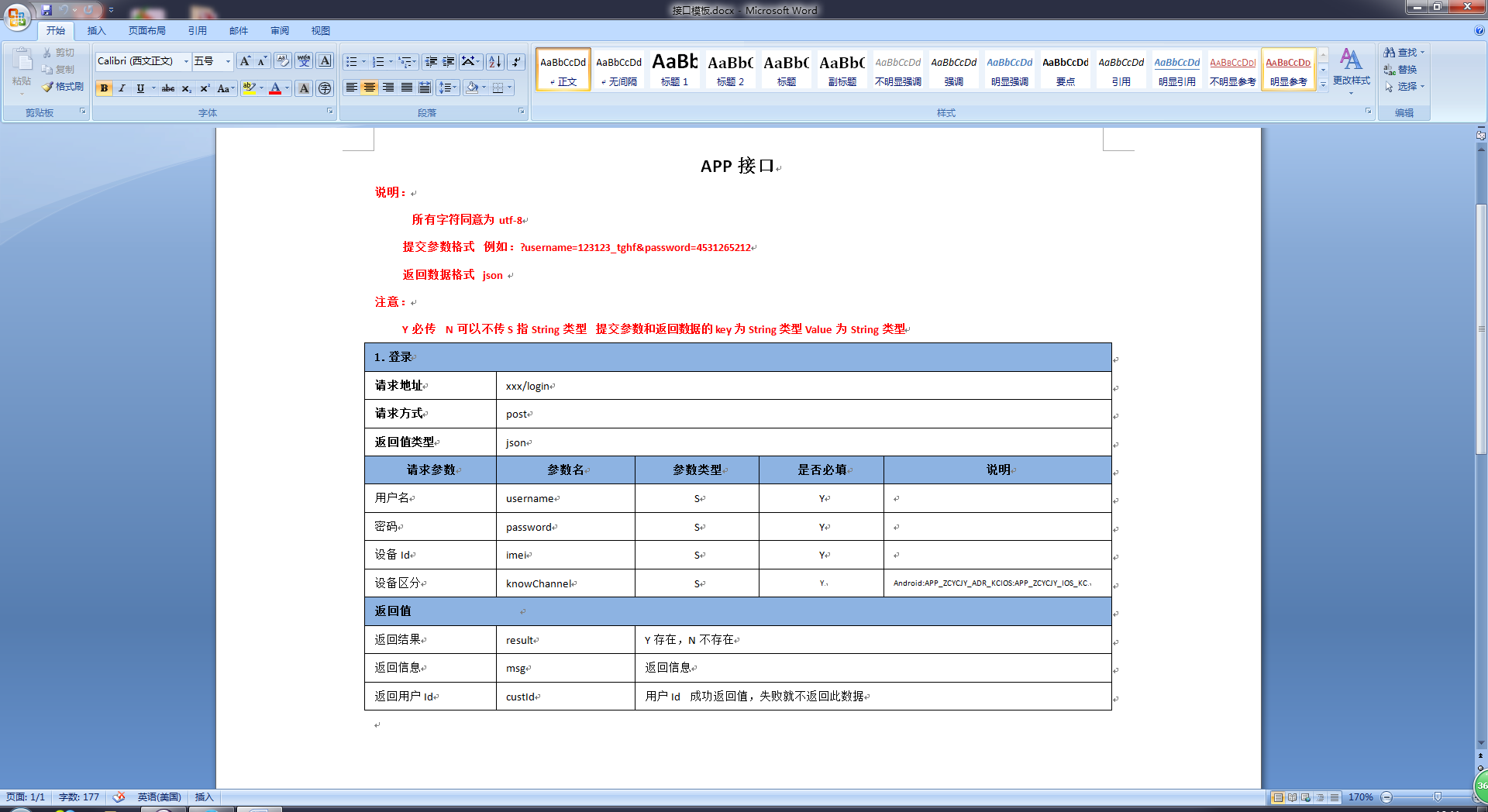The height and width of the screenshot is (812, 1488).
Task: Shrink font size with the small A icon
Action: click(262, 61)
